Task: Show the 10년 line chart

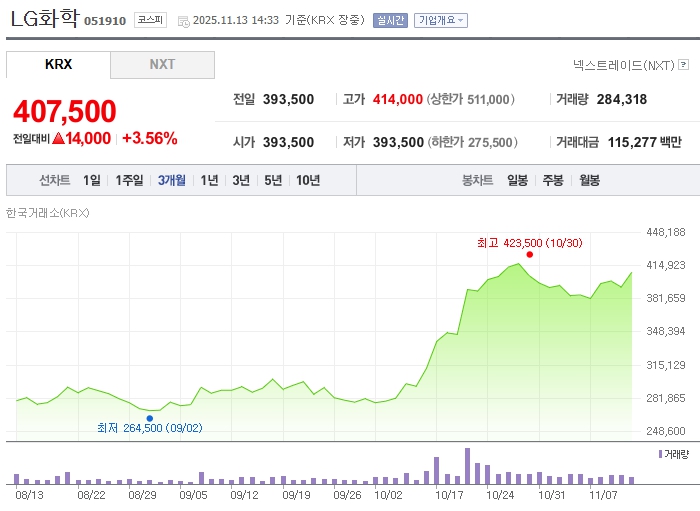Action: tap(308, 180)
